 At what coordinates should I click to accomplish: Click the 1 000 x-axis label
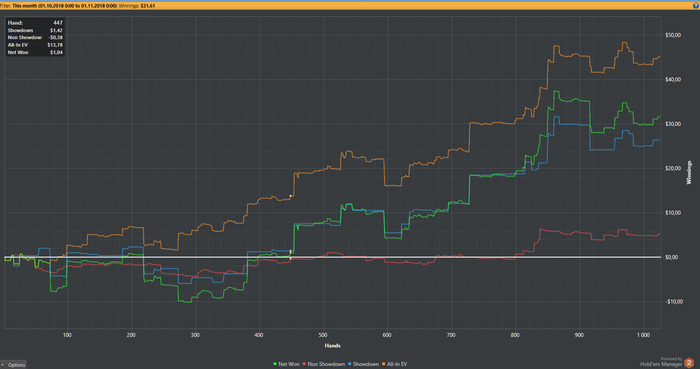[x=643, y=335]
